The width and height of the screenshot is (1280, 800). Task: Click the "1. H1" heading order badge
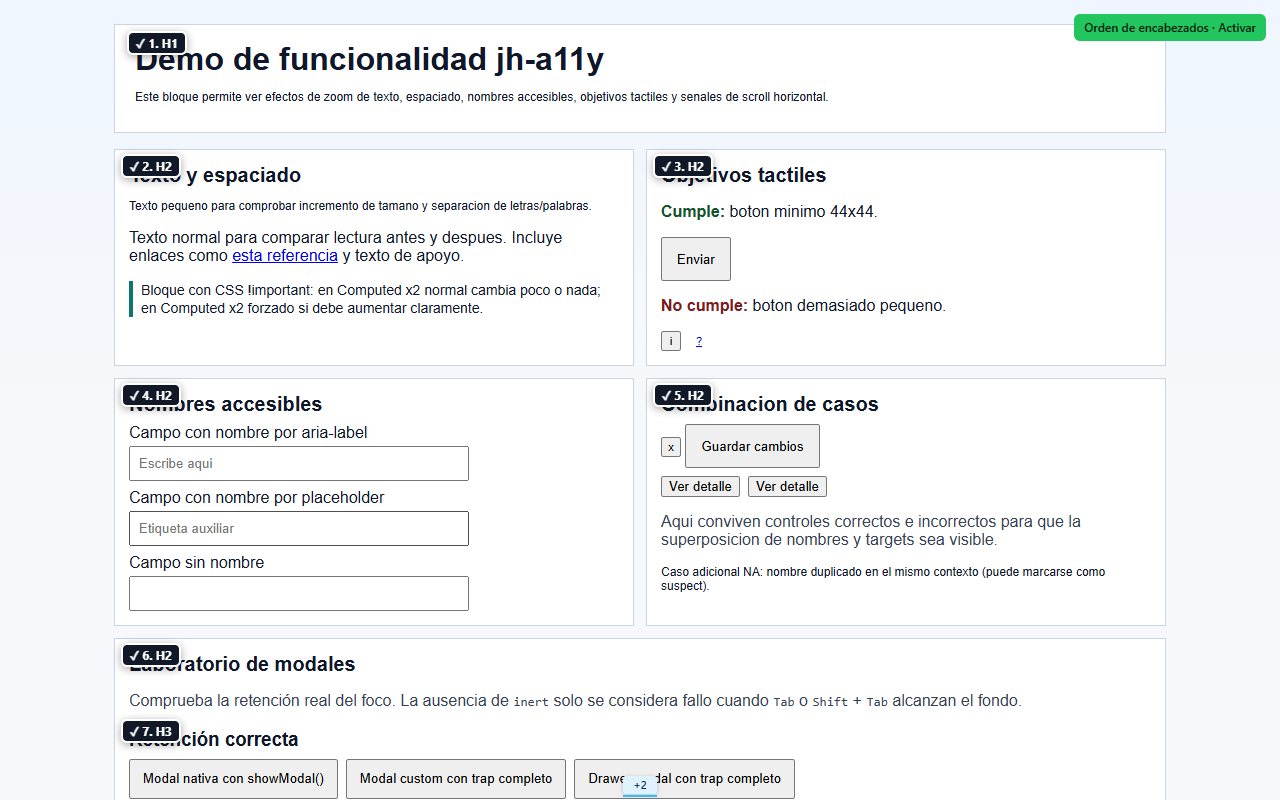[156, 43]
